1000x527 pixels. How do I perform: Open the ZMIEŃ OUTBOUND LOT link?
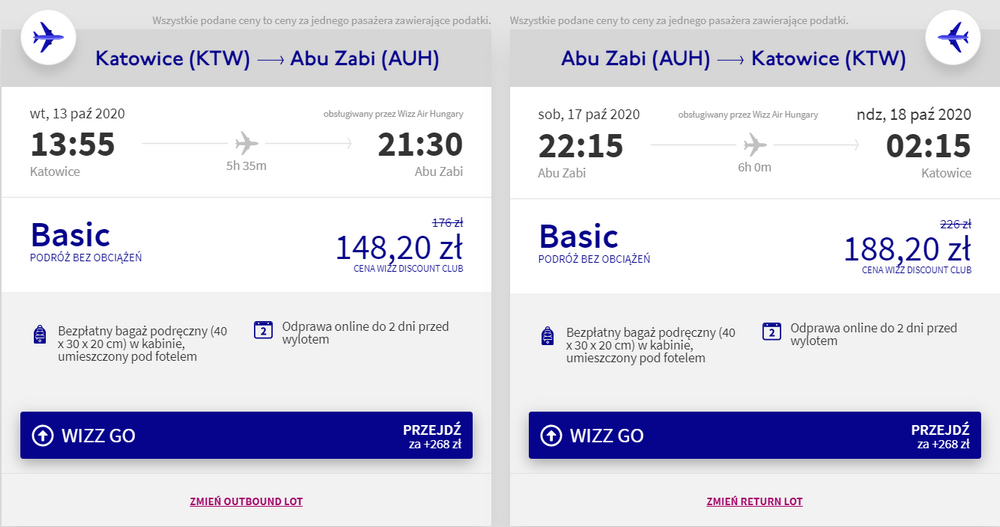tap(246, 501)
